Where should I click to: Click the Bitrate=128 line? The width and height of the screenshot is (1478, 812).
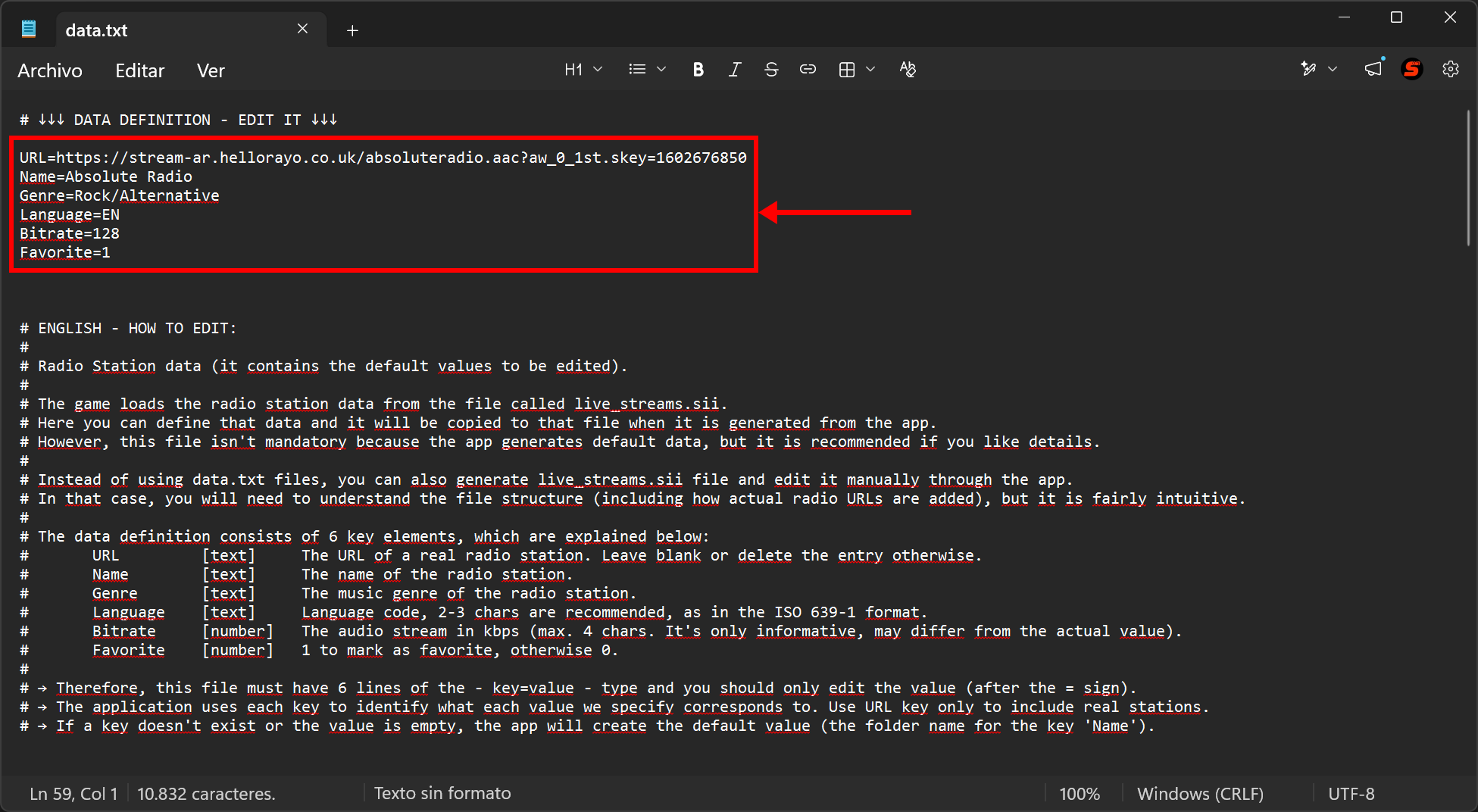pyautogui.click(x=70, y=233)
